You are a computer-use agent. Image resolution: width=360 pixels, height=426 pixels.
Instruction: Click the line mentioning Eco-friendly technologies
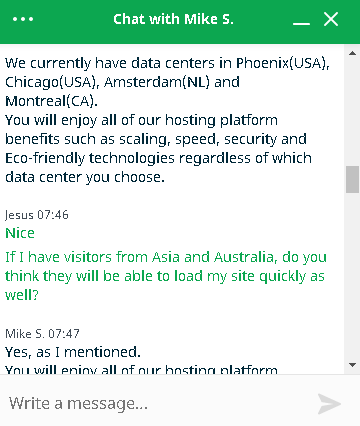pyautogui.click(x=158, y=158)
